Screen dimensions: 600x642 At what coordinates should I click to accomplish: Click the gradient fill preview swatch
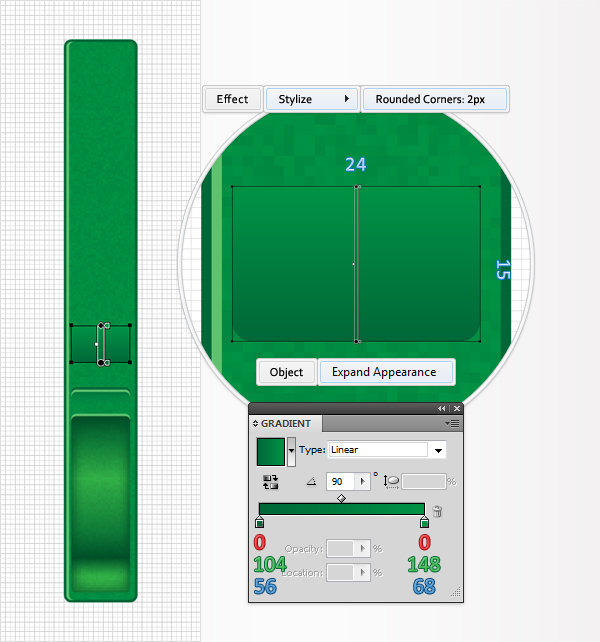(x=271, y=452)
